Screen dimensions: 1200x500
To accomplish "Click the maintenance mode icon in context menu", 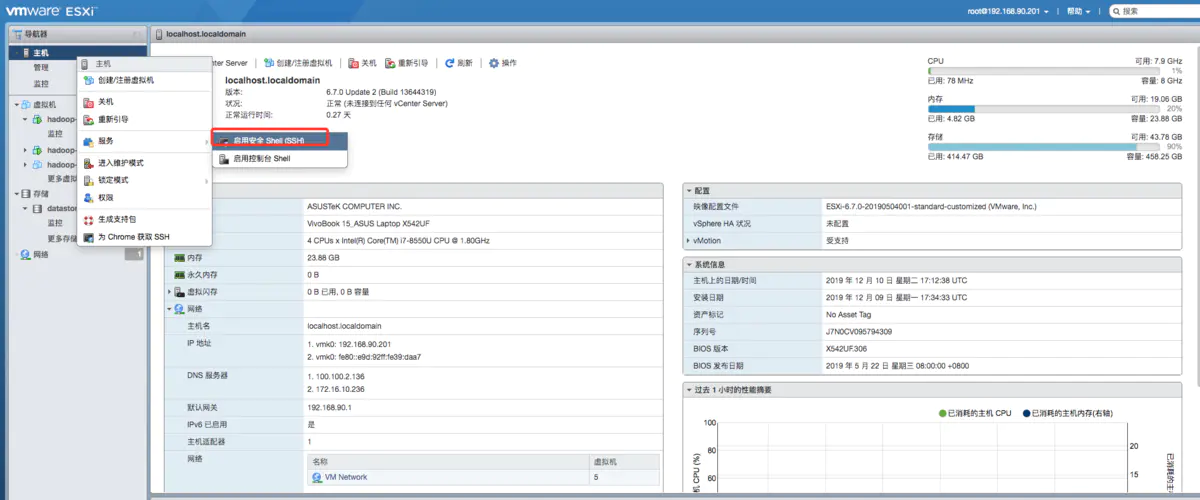I will 88,163.
